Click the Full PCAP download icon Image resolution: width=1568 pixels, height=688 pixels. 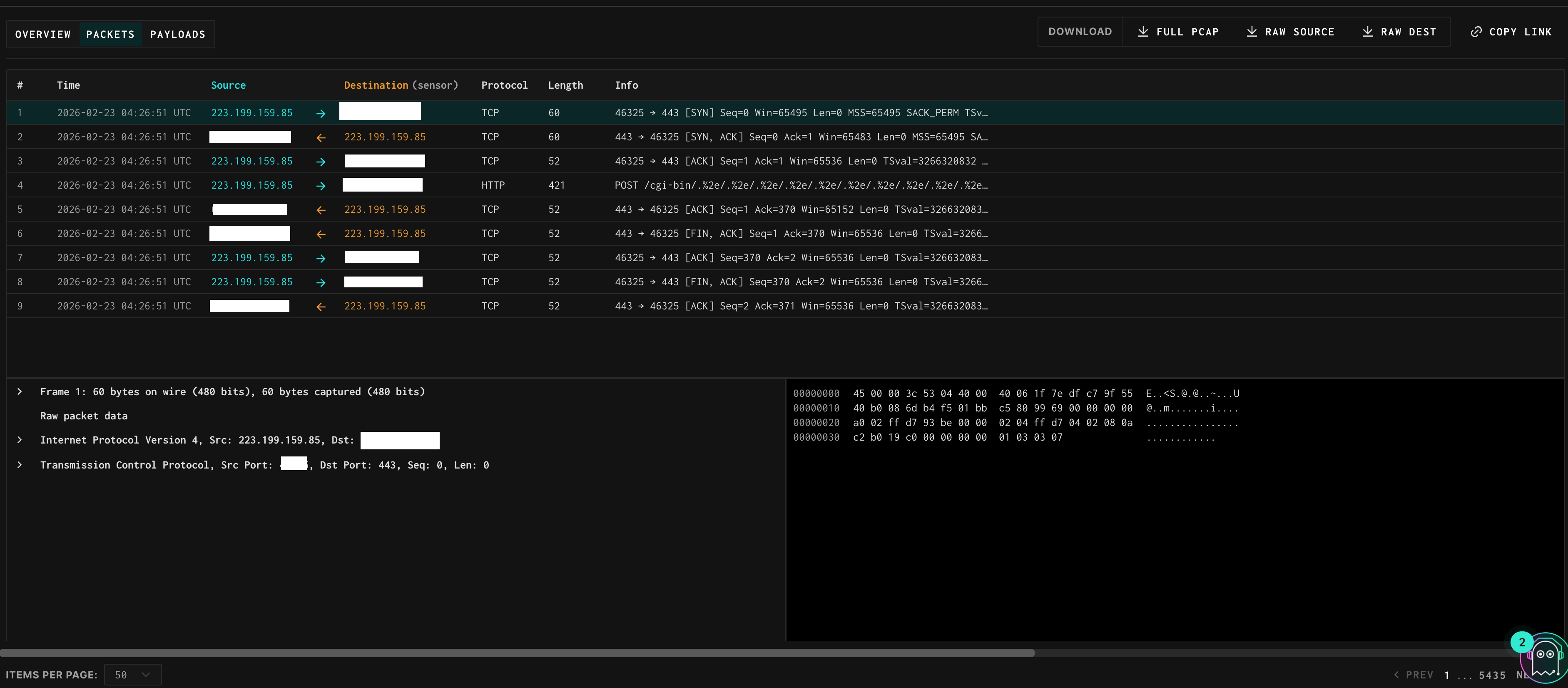(x=1143, y=32)
